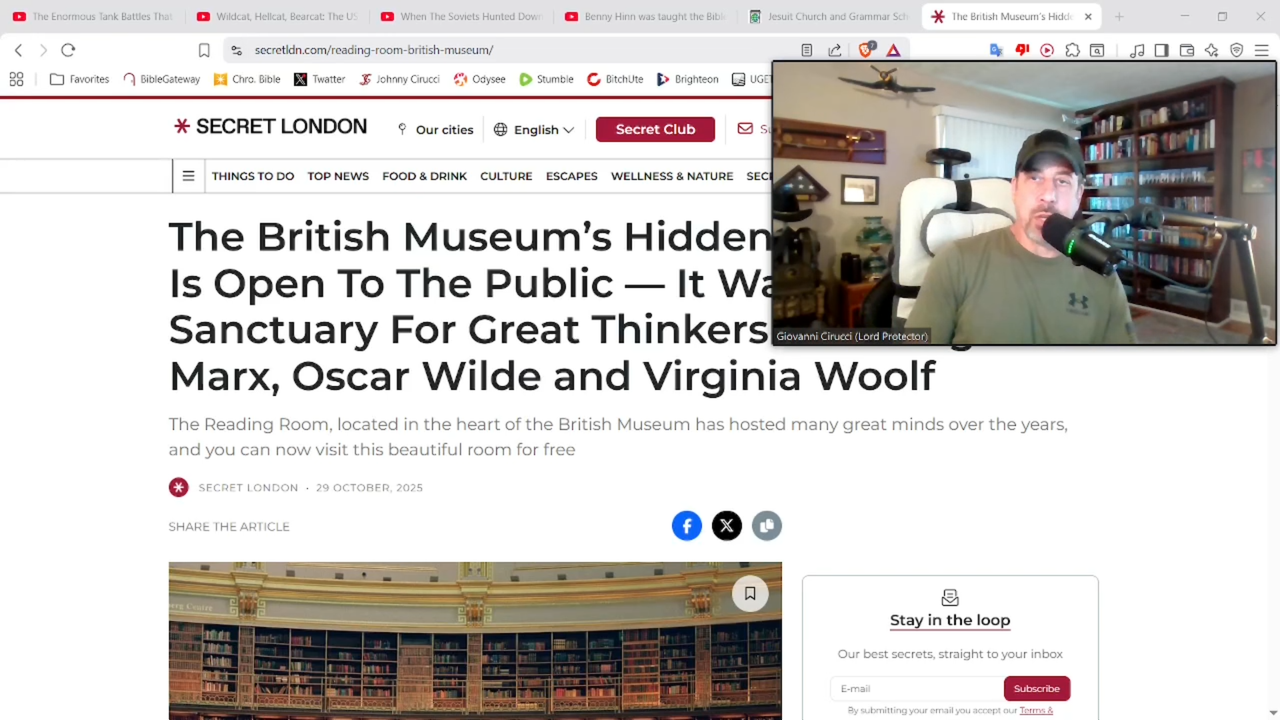Switch to the Benny Hinn YouTube tab
This screenshot has width=1280, height=720.
pyautogui.click(x=645, y=16)
